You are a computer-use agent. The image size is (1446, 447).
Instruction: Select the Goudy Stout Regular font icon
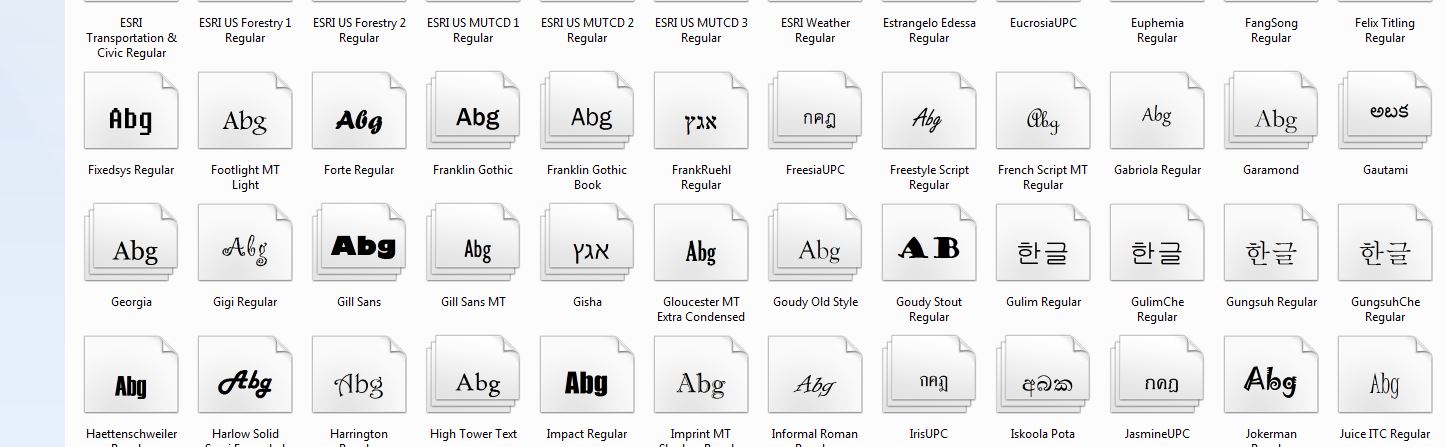929,244
